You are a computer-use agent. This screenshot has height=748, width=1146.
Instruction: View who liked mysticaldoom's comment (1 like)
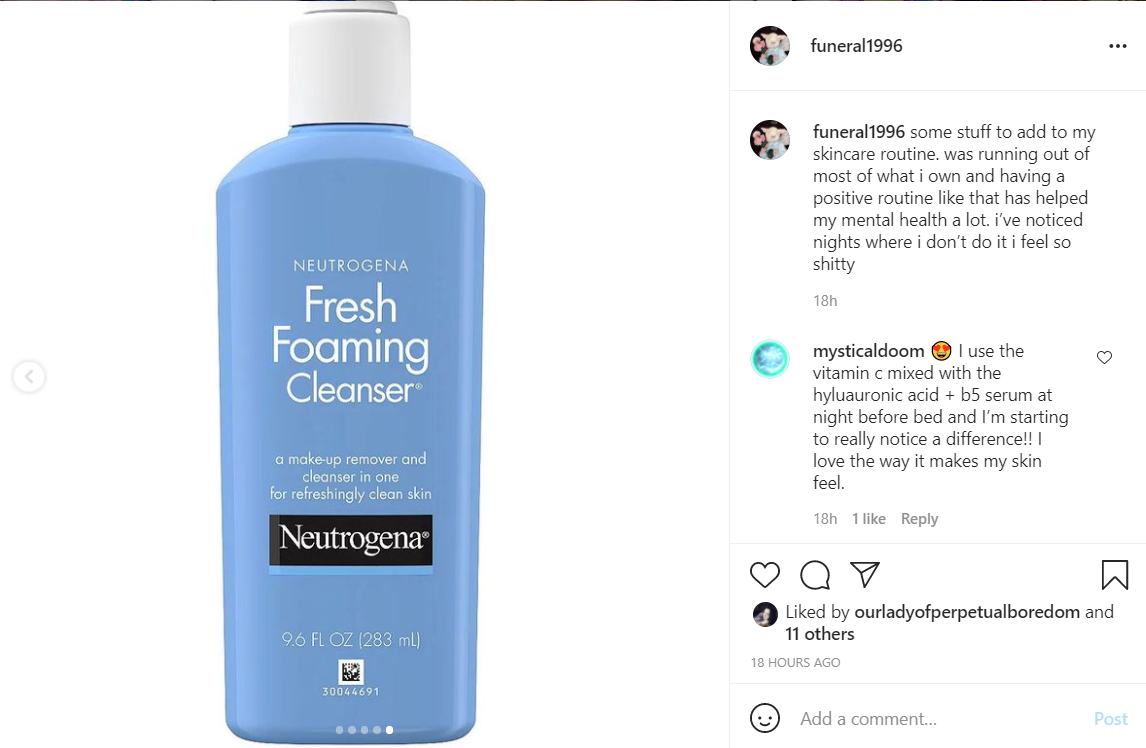[868, 518]
